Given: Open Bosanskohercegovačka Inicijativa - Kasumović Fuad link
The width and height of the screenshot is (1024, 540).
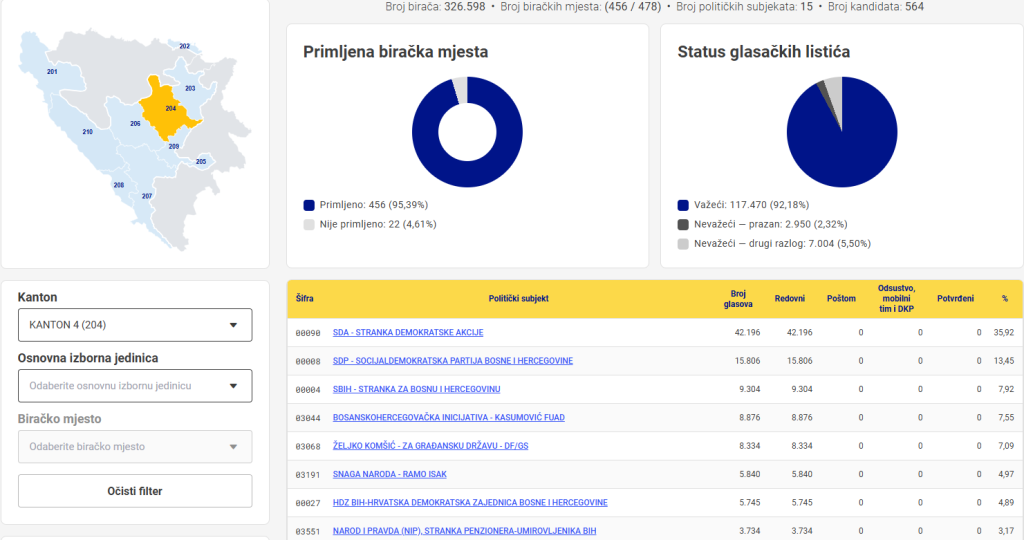Looking at the screenshot, I should 449,417.
